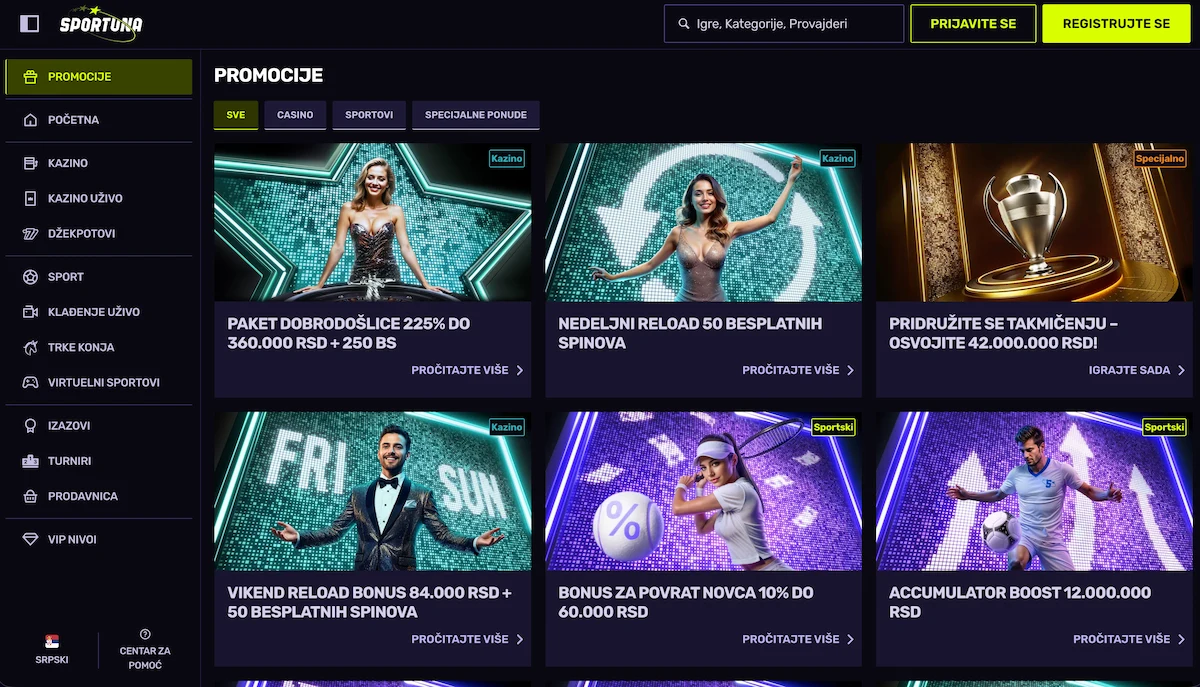
Task: Click the Prijavite Se button
Action: [x=973, y=23]
